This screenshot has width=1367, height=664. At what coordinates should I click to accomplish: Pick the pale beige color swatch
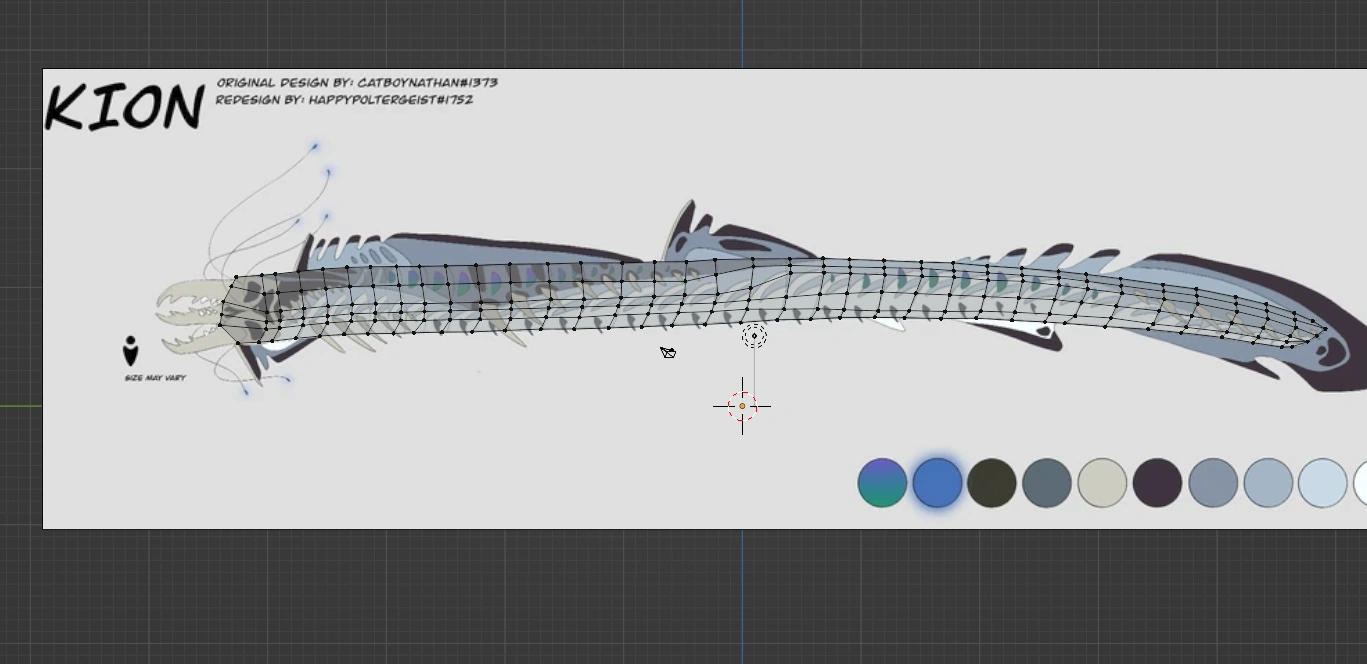pyautogui.click(x=1102, y=483)
